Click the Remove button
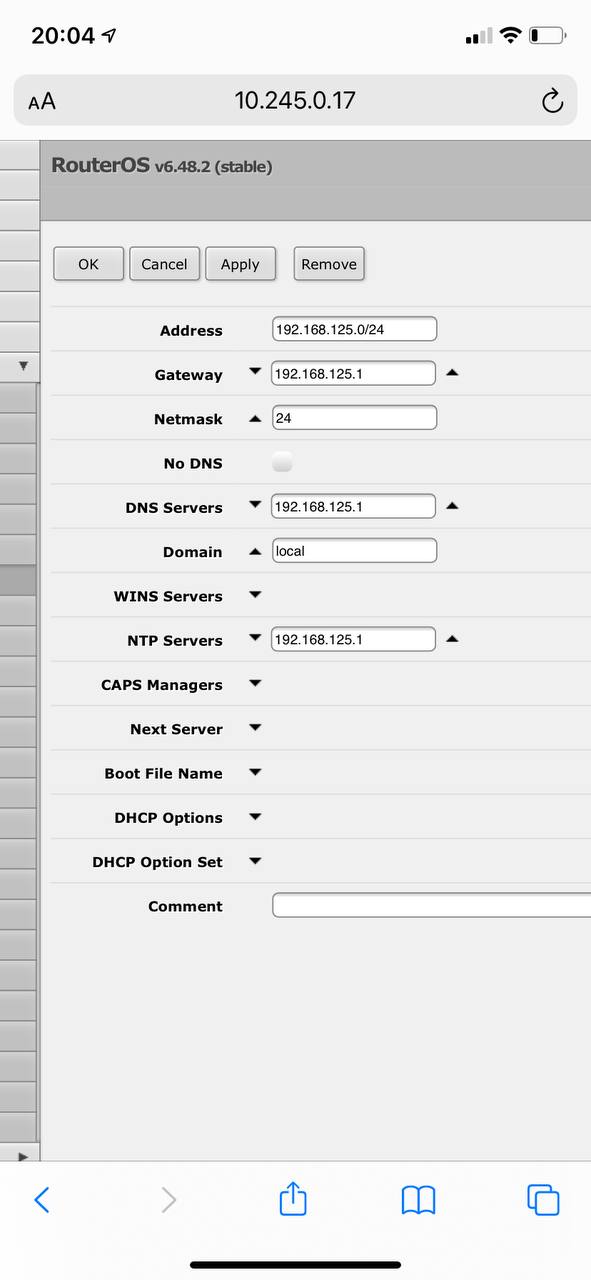The width and height of the screenshot is (591, 1280). tap(329, 264)
